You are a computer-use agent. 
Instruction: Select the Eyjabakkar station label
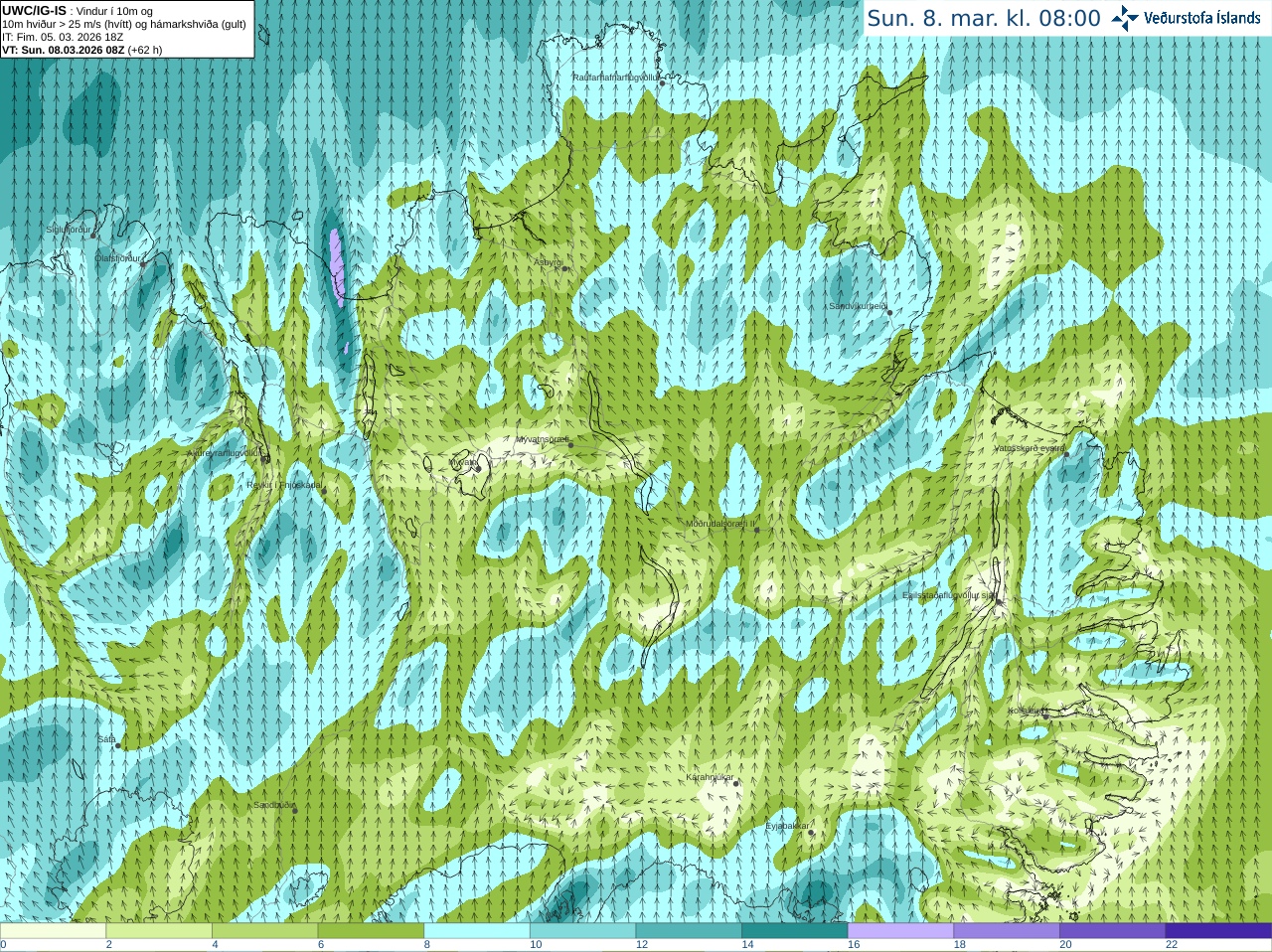pyautogui.click(x=788, y=826)
